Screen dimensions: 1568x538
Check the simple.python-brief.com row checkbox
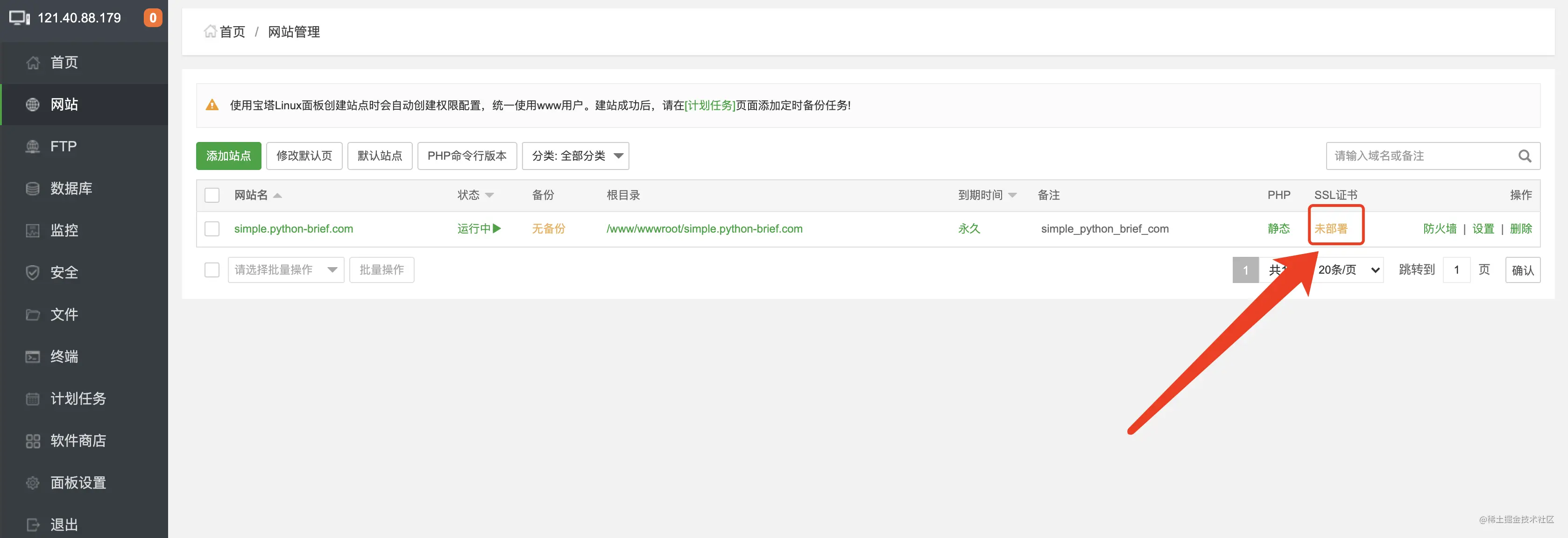click(212, 229)
